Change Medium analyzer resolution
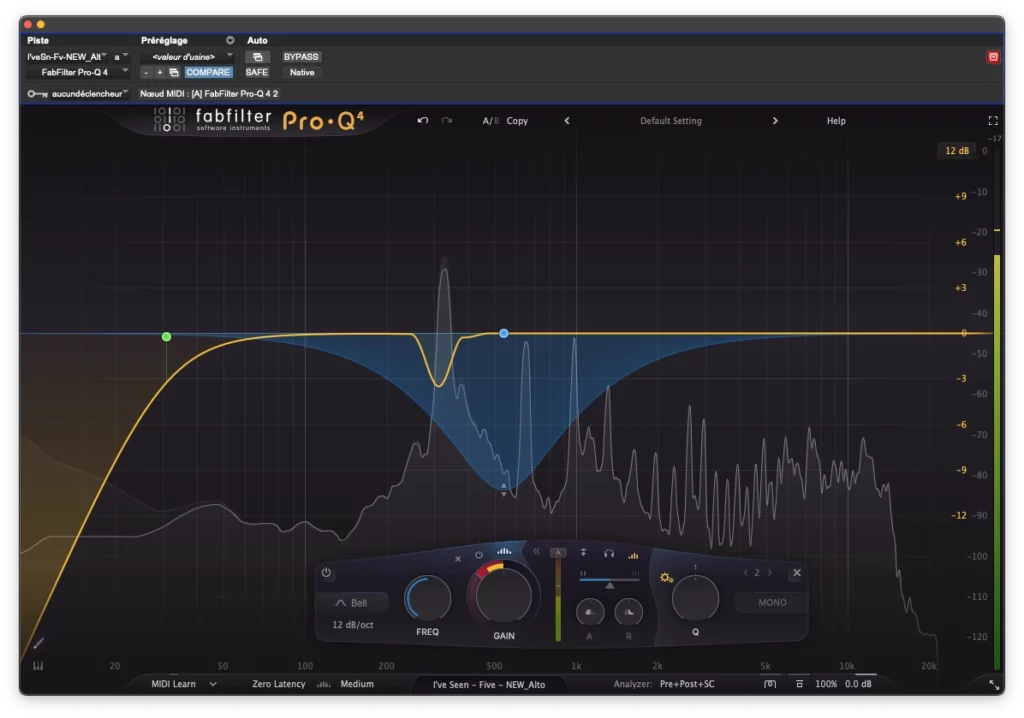 tap(357, 684)
